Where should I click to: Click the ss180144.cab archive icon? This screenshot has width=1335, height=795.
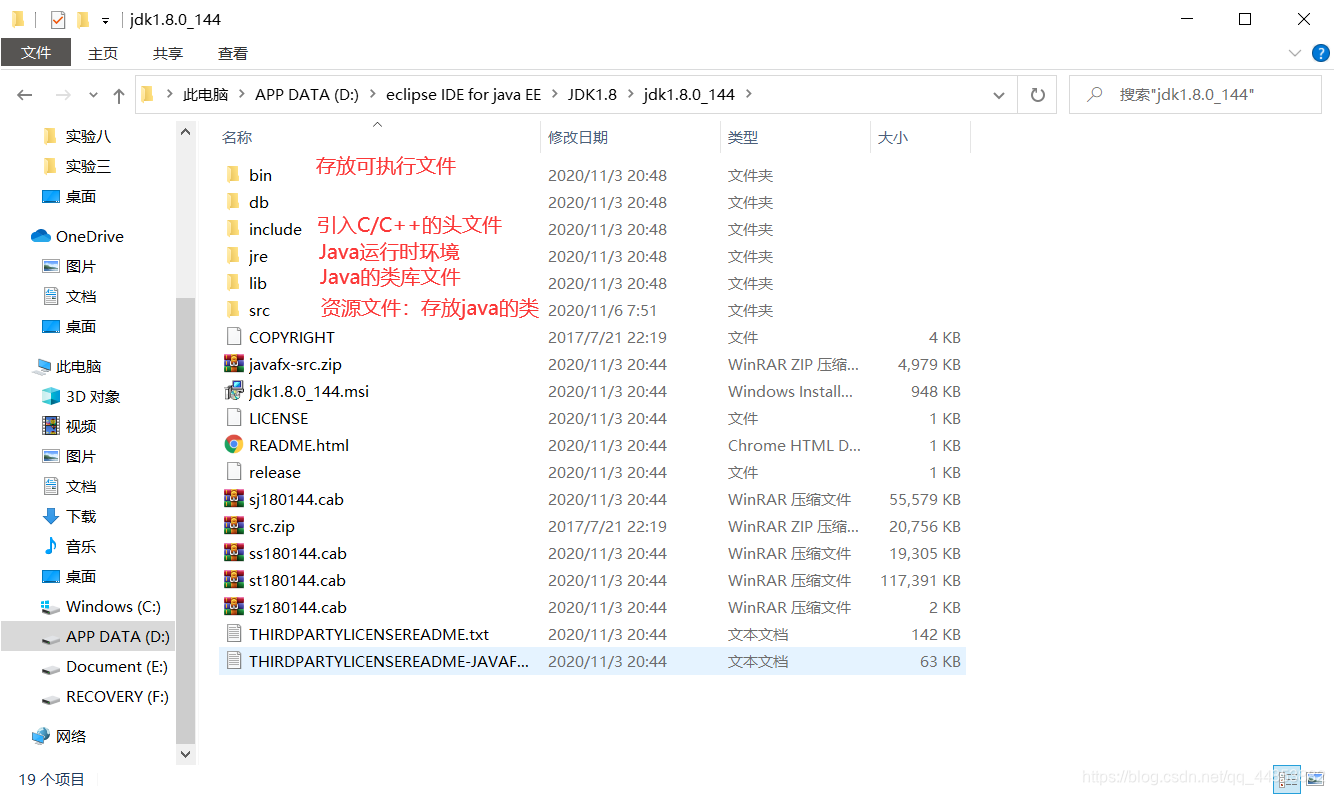point(233,553)
